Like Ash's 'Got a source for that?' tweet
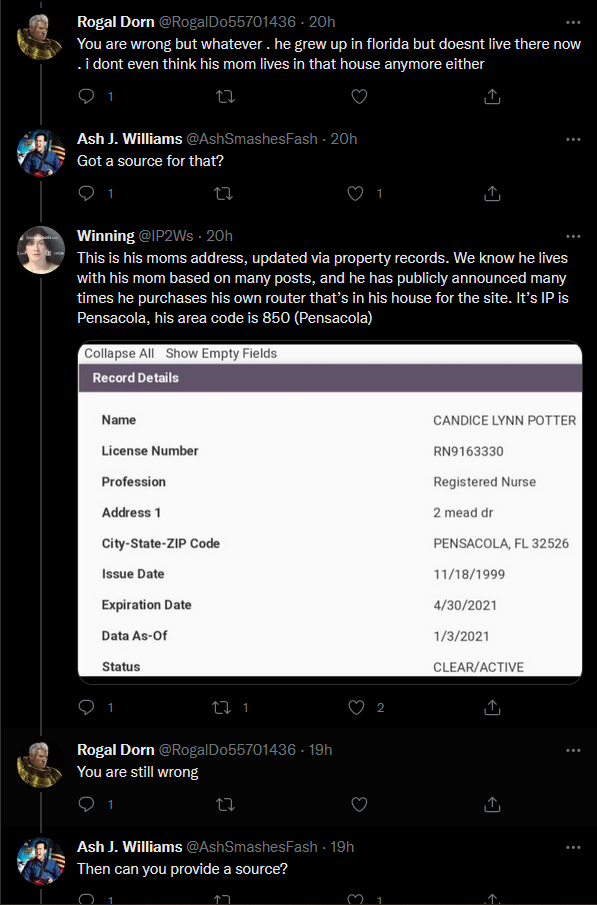 [x=355, y=193]
